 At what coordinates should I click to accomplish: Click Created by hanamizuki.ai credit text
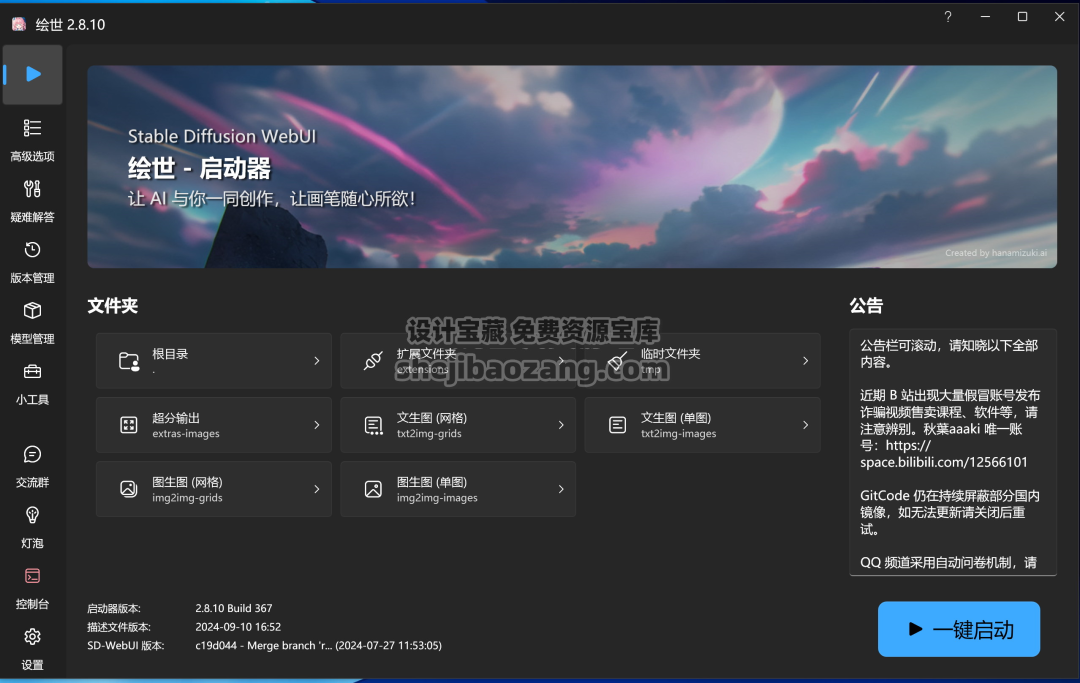coord(996,253)
